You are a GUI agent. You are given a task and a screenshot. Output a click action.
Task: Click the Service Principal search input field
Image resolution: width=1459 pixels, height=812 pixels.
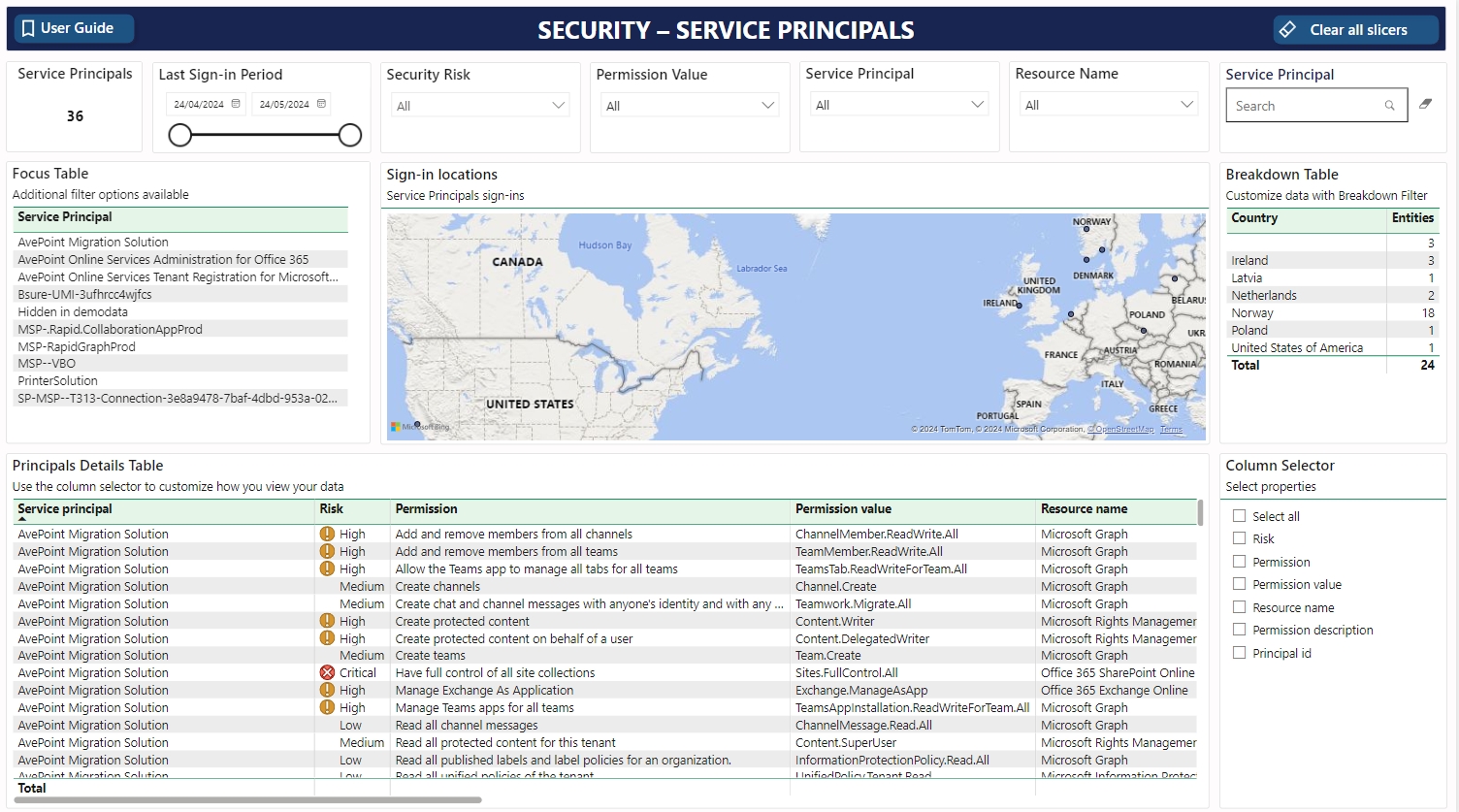pyautogui.click(x=1305, y=106)
